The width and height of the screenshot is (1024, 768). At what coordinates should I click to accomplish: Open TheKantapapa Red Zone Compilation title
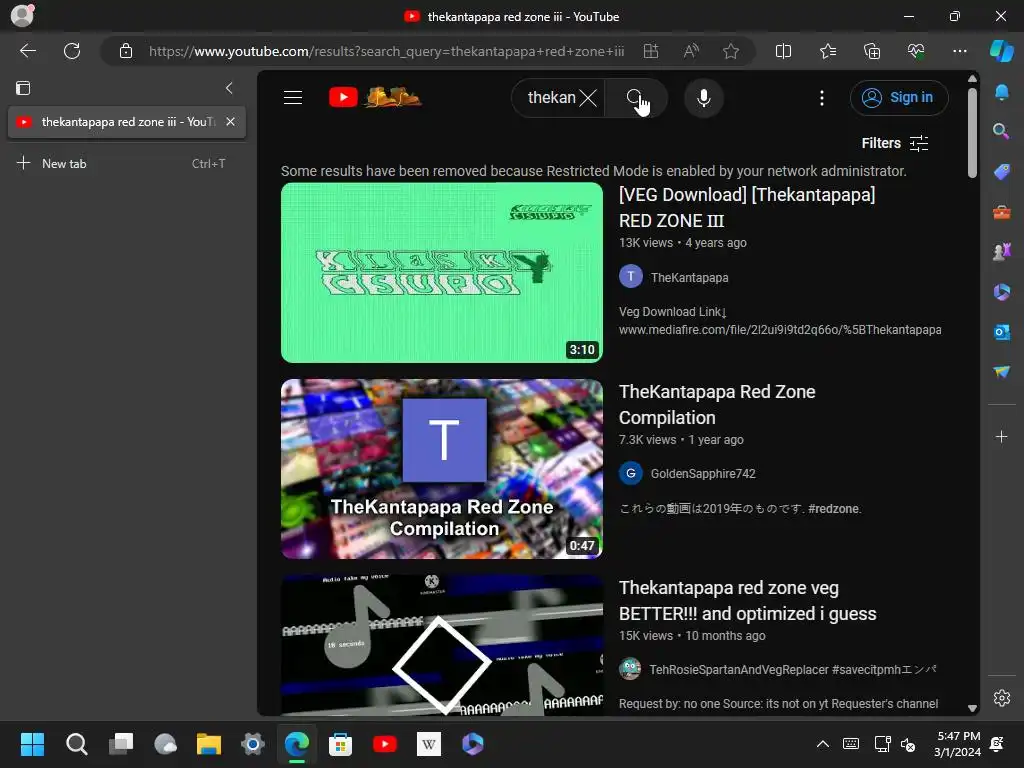click(x=717, y=405)
